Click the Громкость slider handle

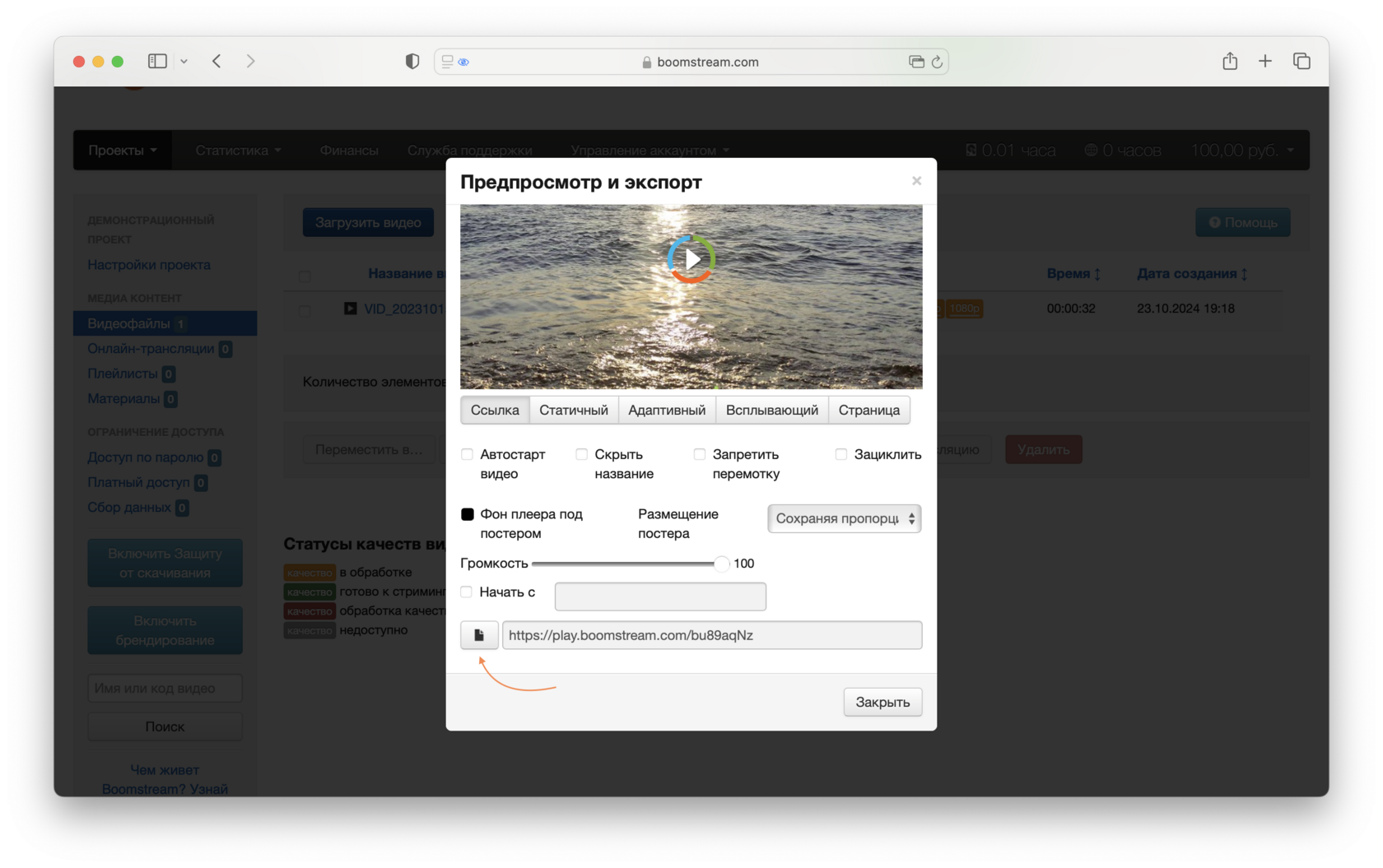(721, 564)
